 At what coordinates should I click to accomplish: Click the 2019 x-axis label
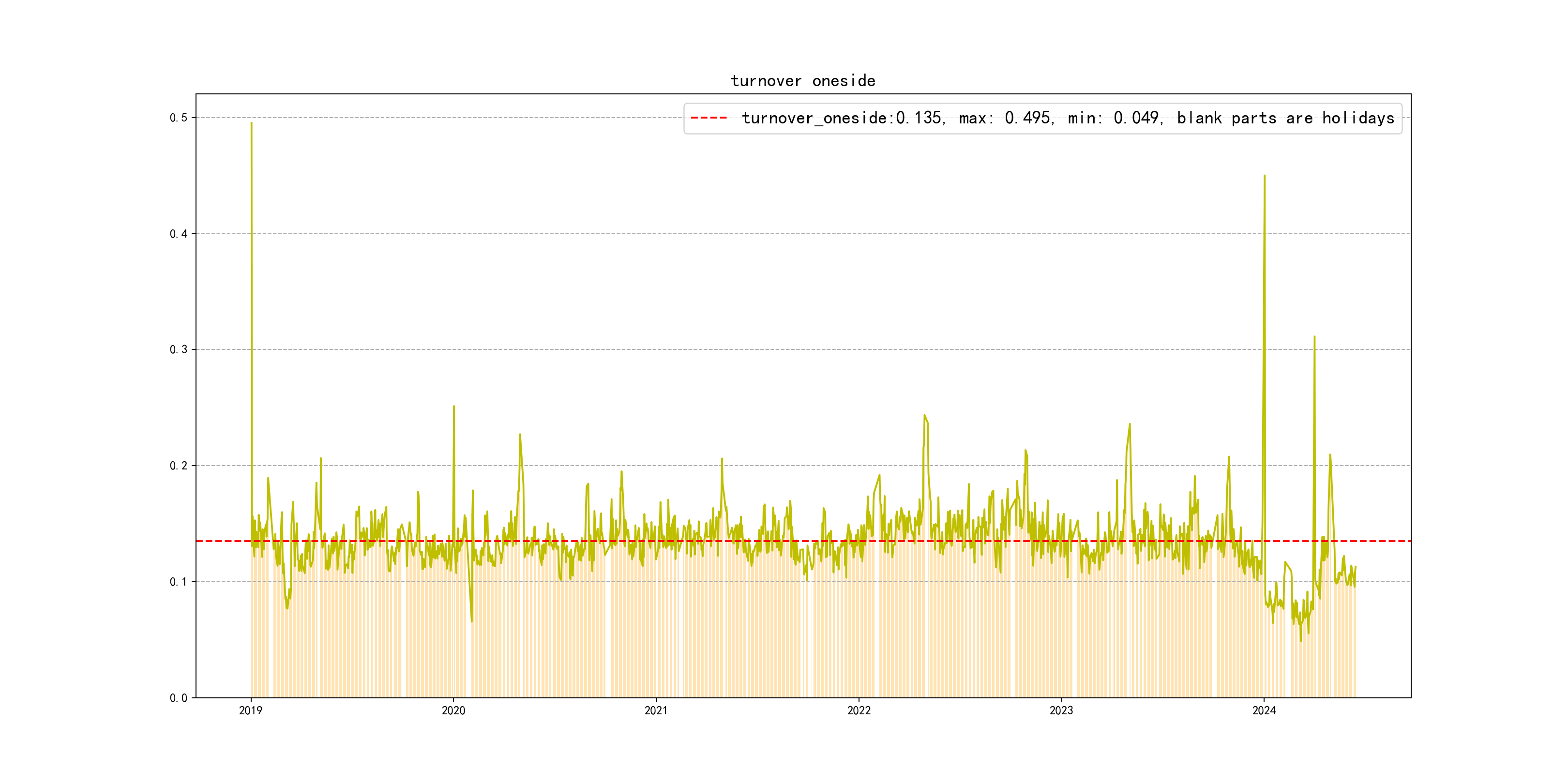[250, 710]
